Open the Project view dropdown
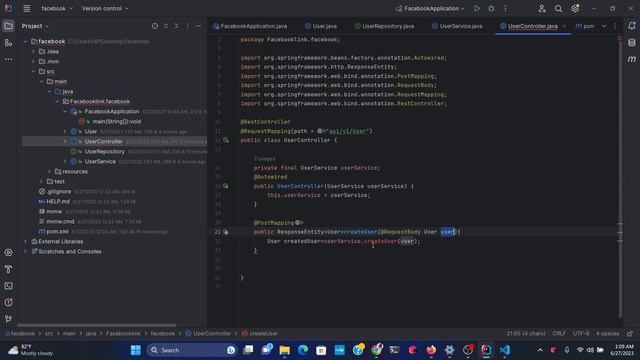Viewport: 640px width, 360px height. [35, 26]
